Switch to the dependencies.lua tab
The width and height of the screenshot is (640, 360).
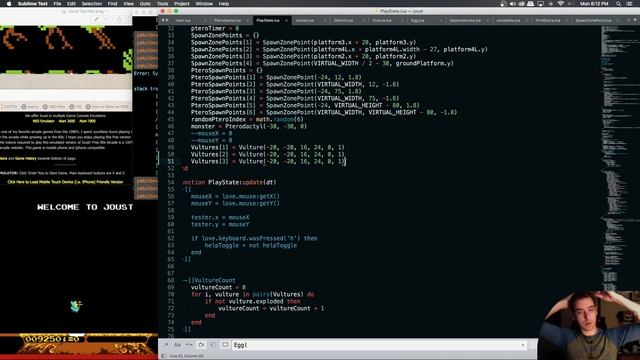click(465, 20)
